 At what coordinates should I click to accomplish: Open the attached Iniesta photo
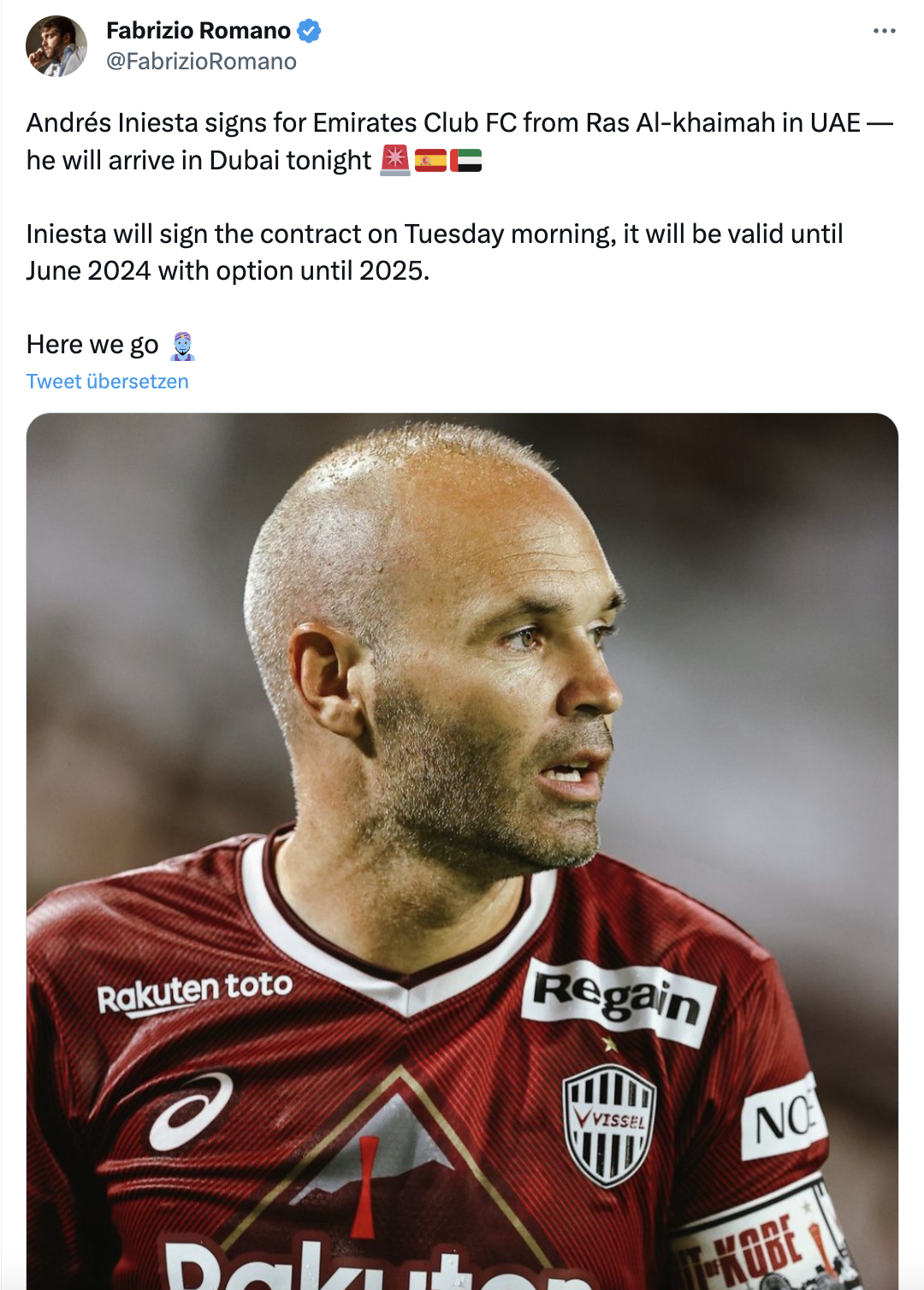point(462,851)
